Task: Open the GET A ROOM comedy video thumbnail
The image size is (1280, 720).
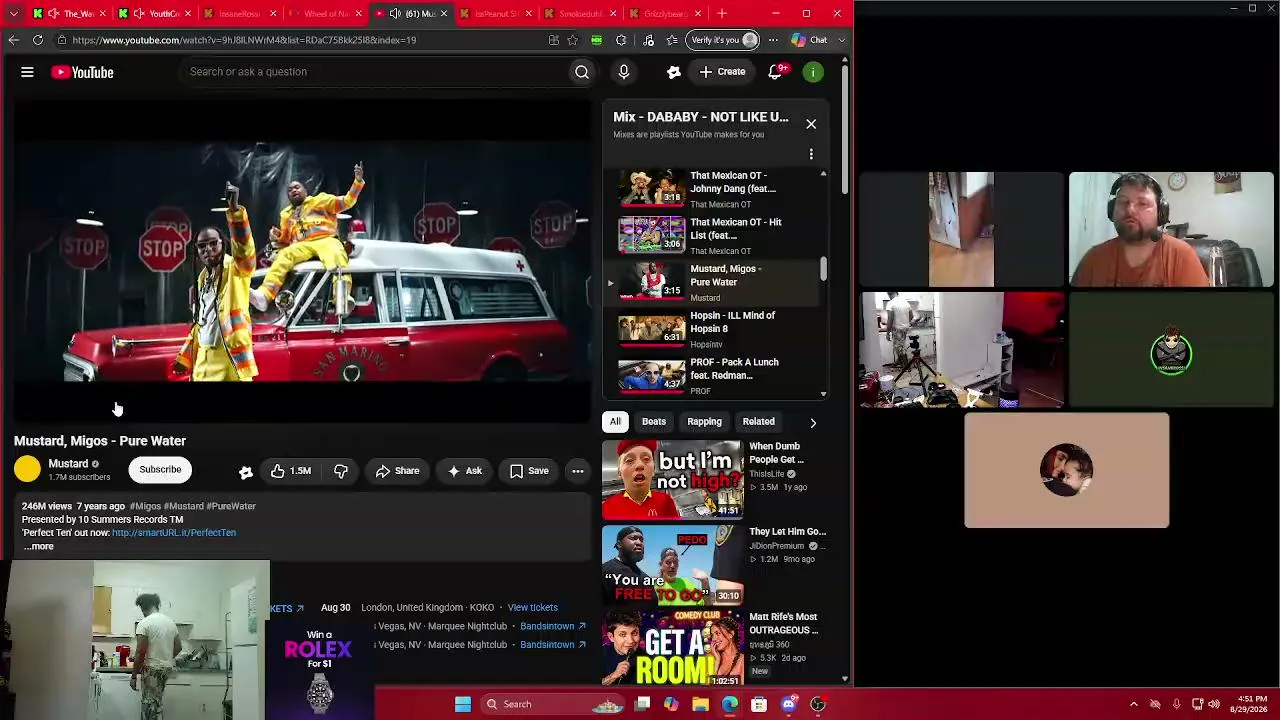Action: [x=673, y=648]
